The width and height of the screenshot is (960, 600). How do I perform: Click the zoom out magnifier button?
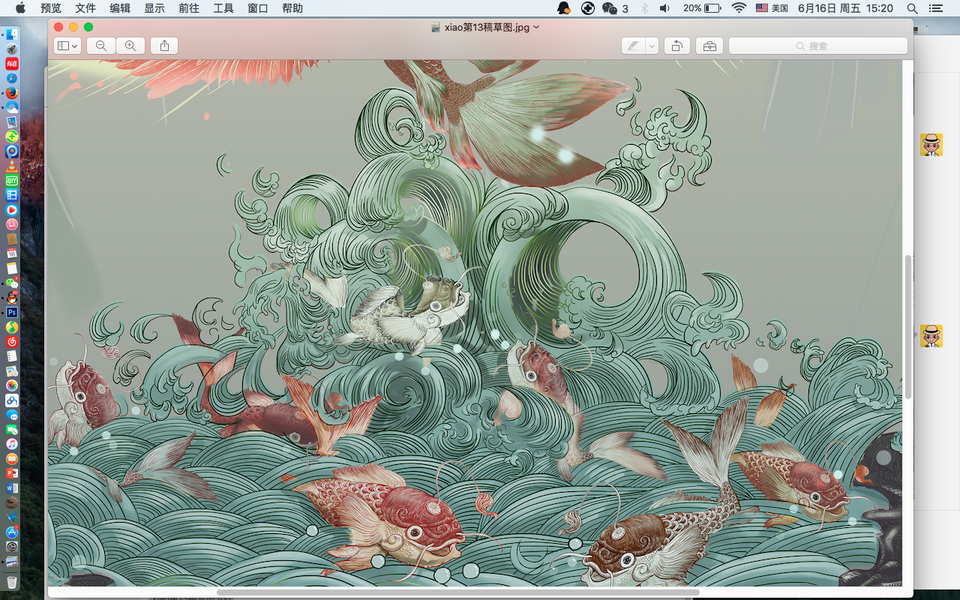(x=101, y=46)
